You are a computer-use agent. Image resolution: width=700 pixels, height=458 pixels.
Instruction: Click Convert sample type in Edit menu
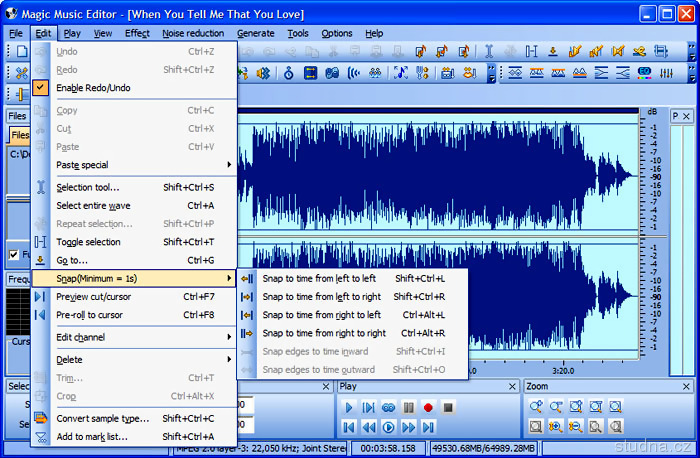pyautogui.click(x=102, y=418)
